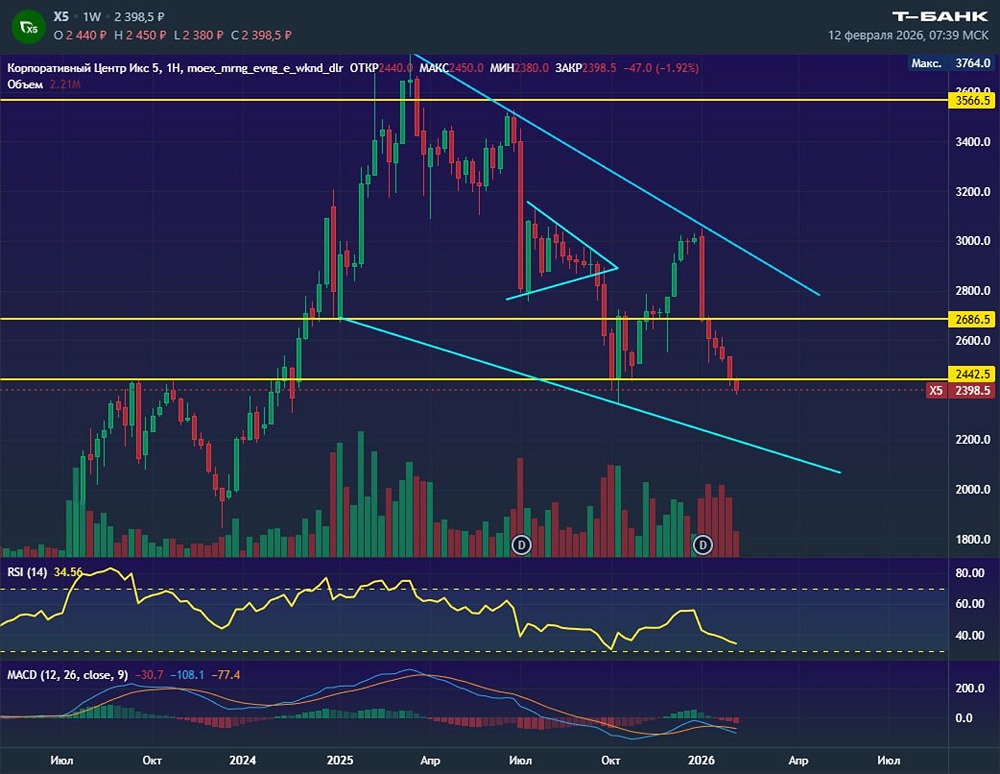Click the C 2 398,5 ₽ header value

pyautogui.click(x=261, y=35)
